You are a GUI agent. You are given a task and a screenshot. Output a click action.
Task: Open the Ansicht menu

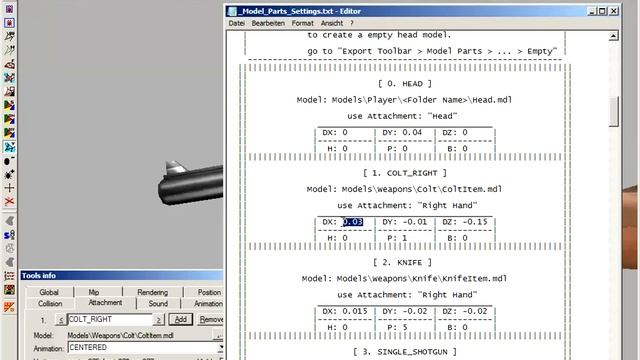[332, 23]
